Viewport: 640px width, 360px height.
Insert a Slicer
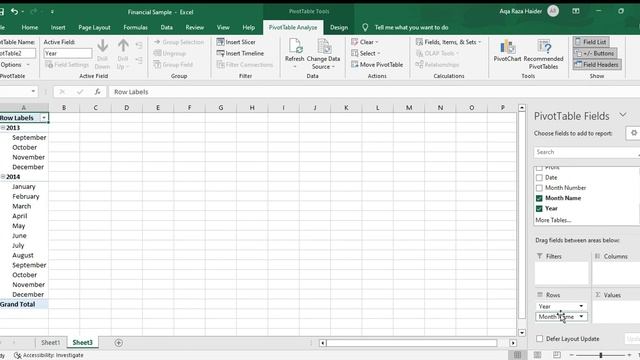tap(236, 42)
